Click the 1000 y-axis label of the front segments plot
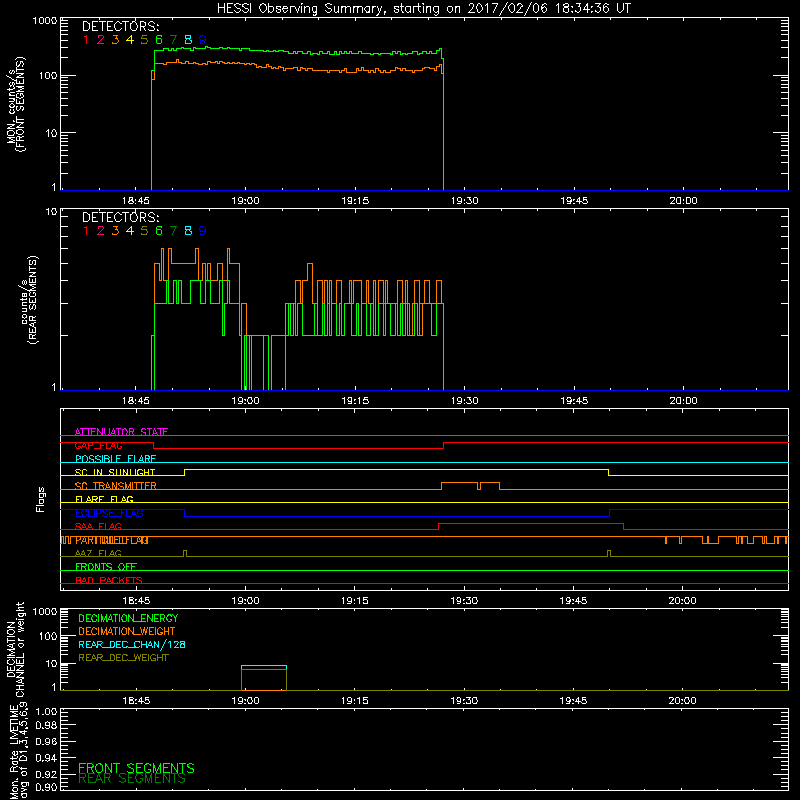The image size is (800, 800). click(45, 21)
